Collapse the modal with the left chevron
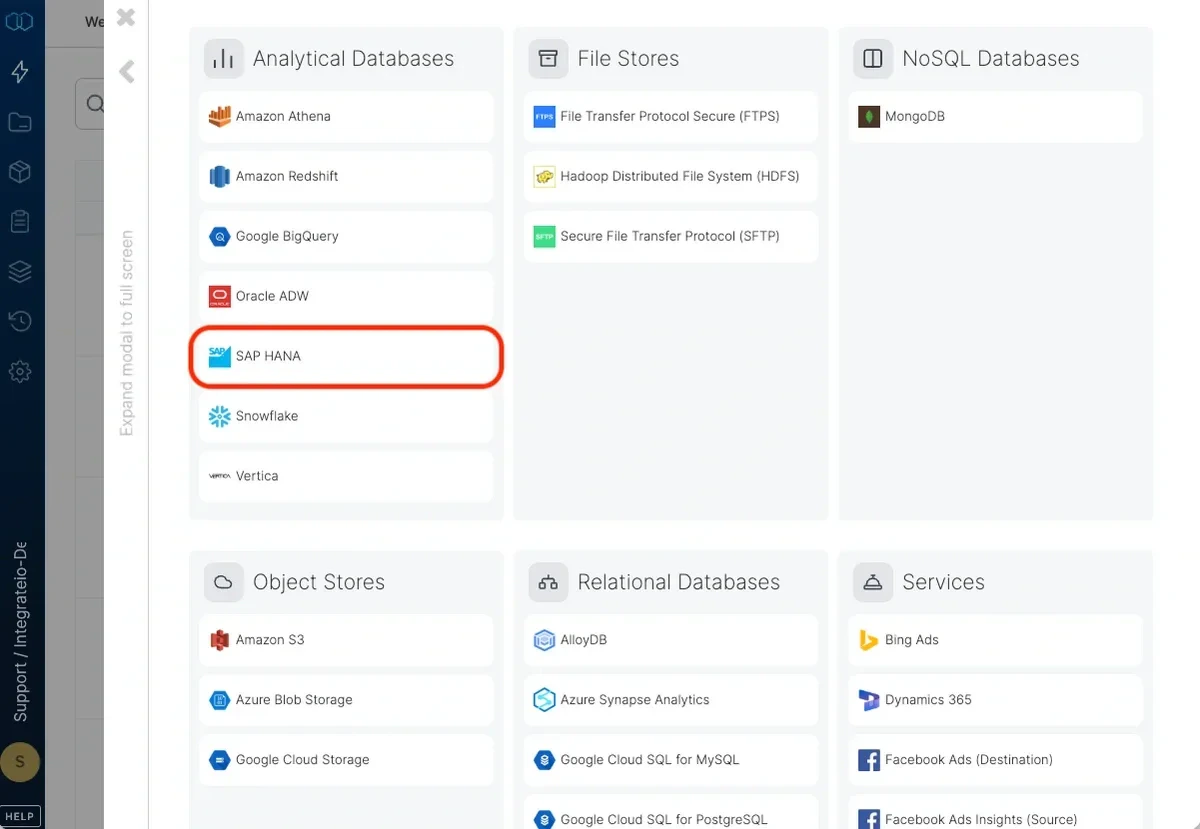The image size is (1200, 829). coord(127,71)
